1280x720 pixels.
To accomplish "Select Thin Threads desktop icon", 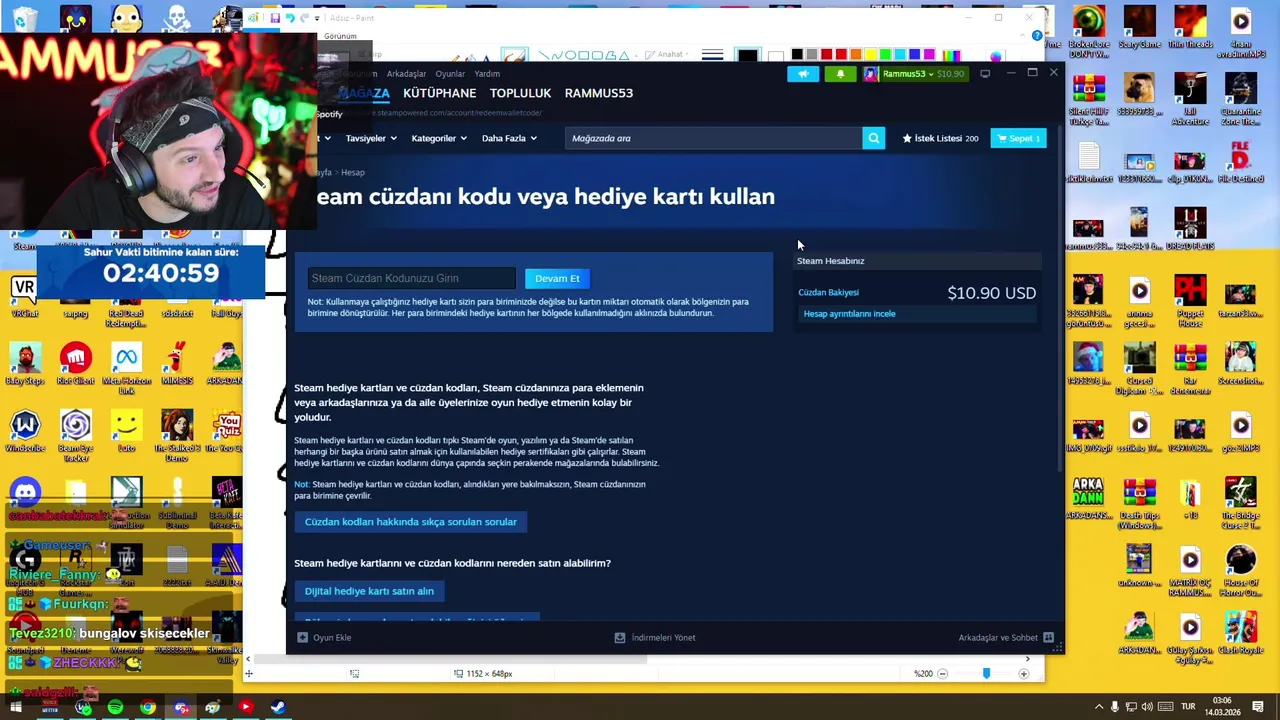I will point(1190,29).
